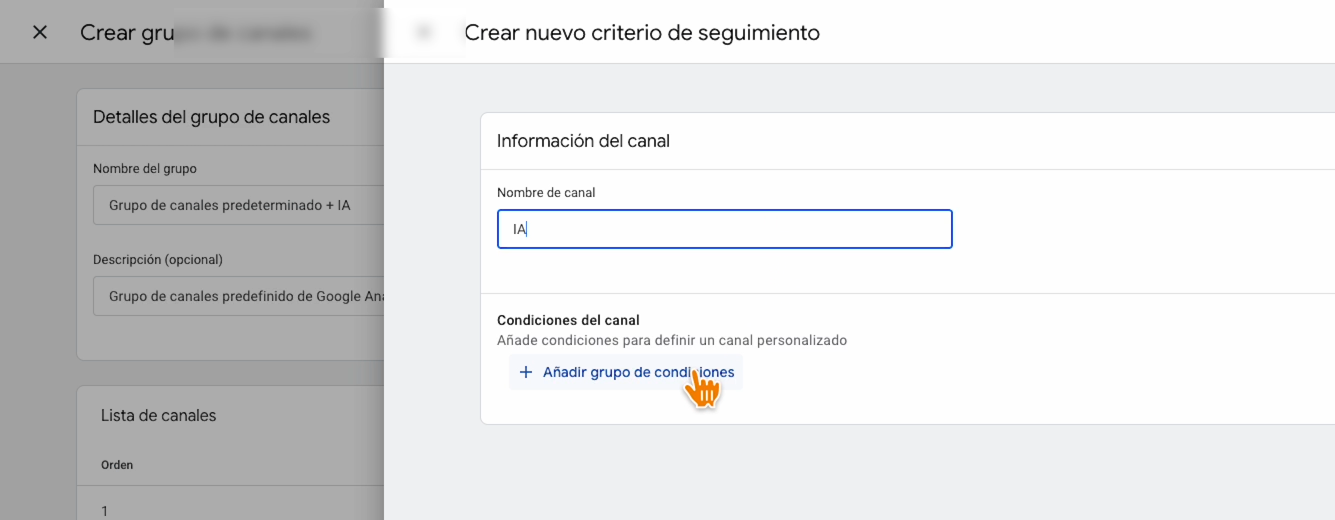The width and height of the screenshot is (1335, 520).
Task: Click the Nombre del grupo label
Action: [145, 169]
